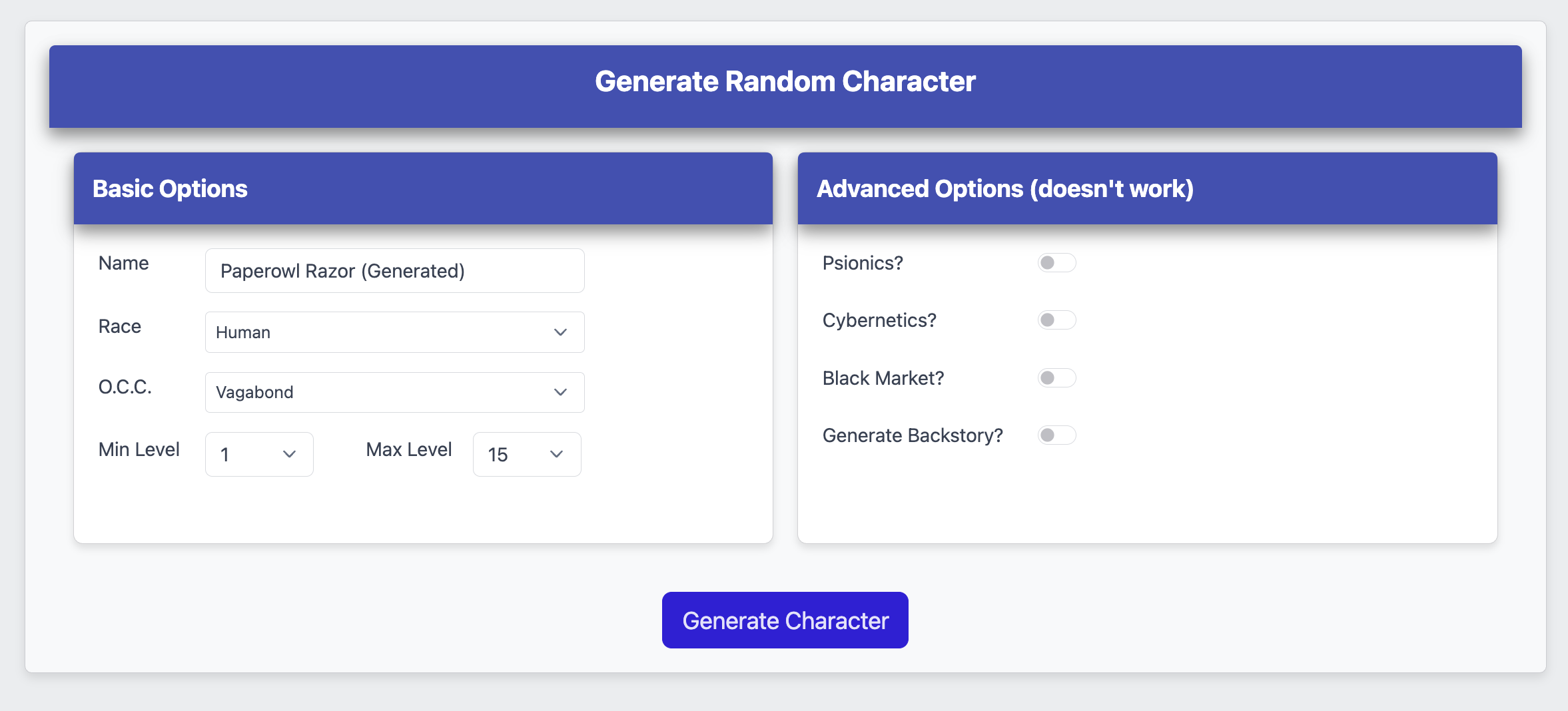Click the Generate Random Character title

click(785, 82)
